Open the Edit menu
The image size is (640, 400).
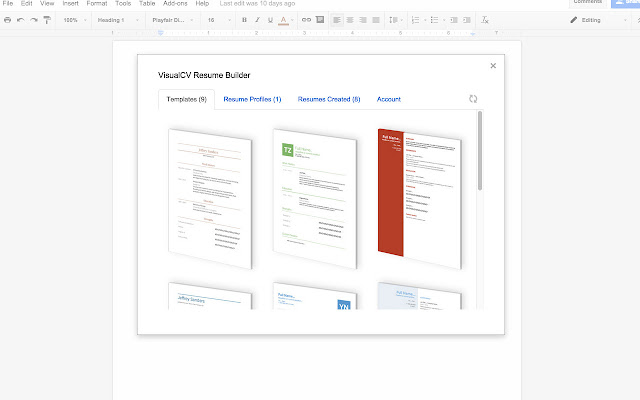click(x=27, y=3)
